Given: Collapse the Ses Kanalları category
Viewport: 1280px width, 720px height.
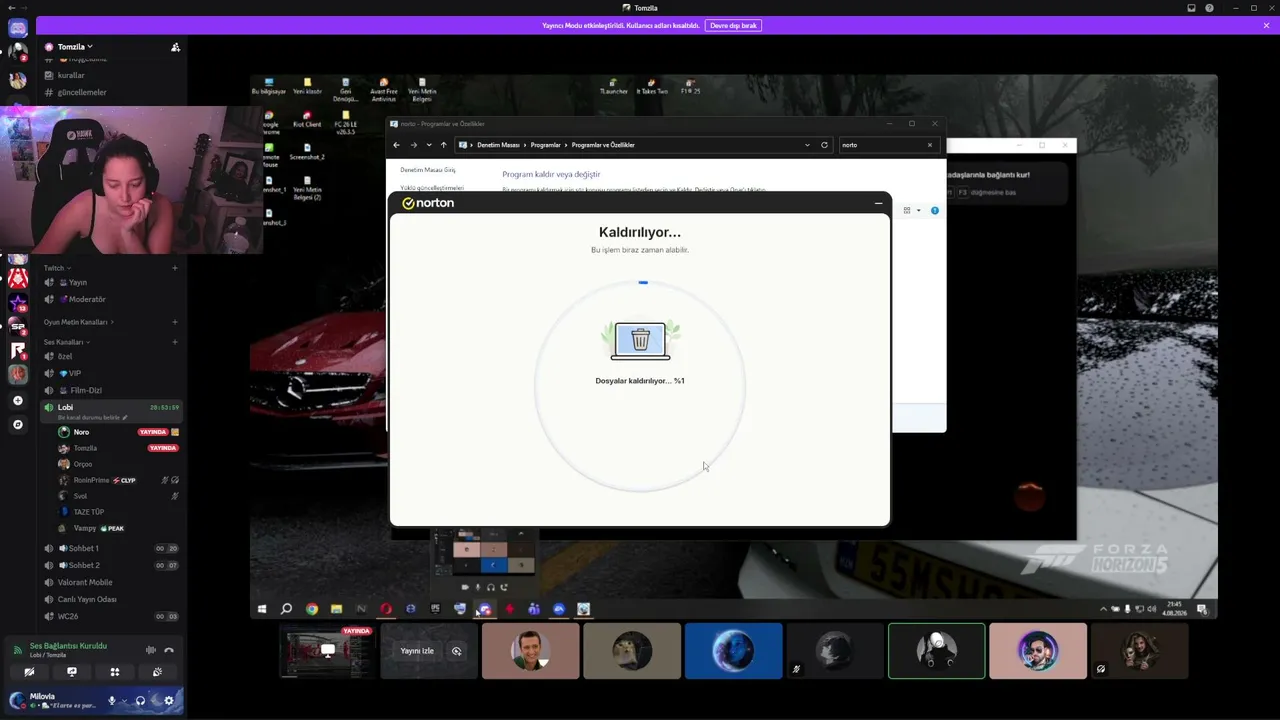Looking at the screenshot, I should coord(65,342).
